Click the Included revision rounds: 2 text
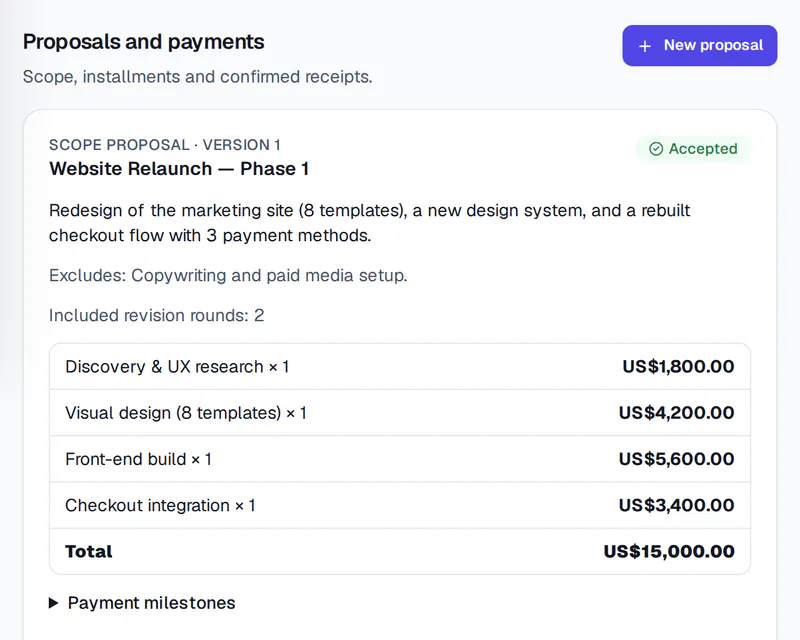This screenshot has width=800, height=640. click(157, 315)
